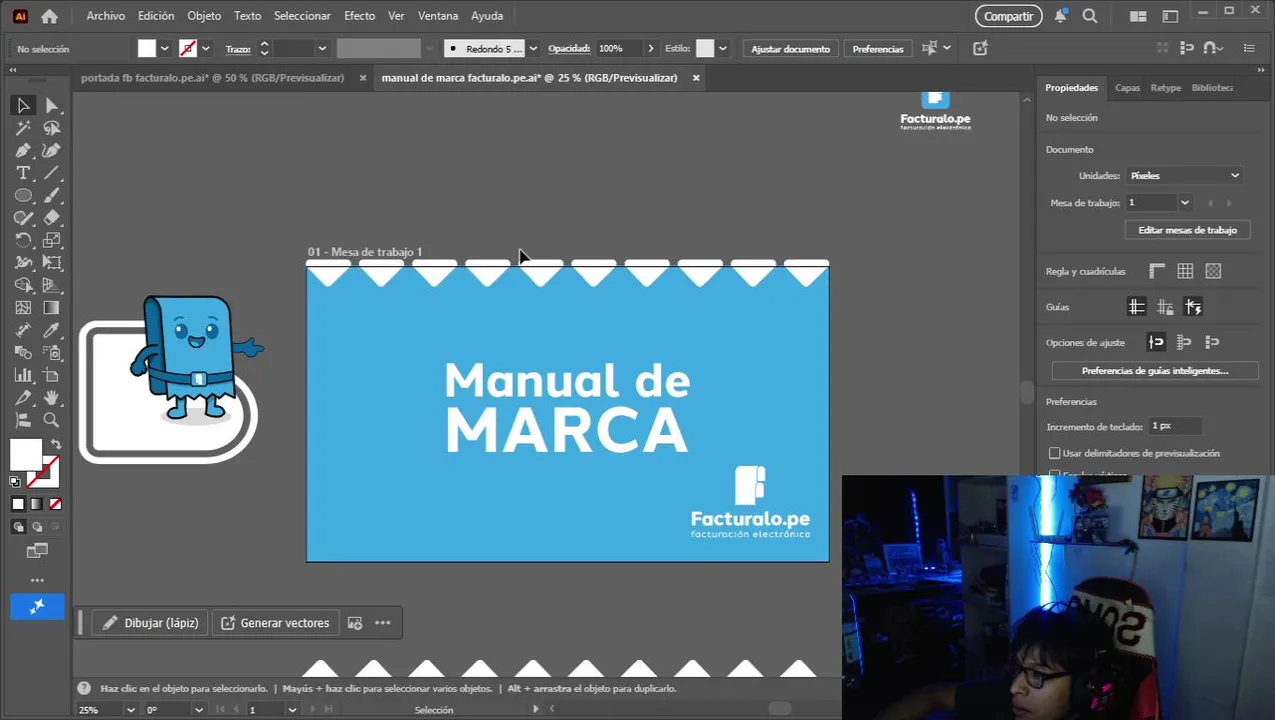Viewport: 1275px width, 720px height.
Task: Select the Eraser tool
Action: point(52,218)
